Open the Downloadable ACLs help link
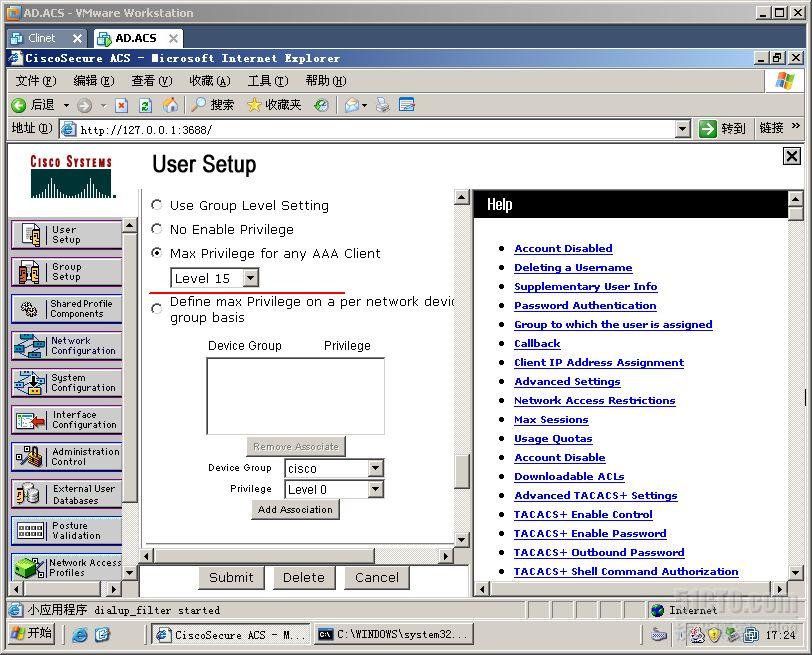This screenshot has height=655, width=812. coord(569,476)
